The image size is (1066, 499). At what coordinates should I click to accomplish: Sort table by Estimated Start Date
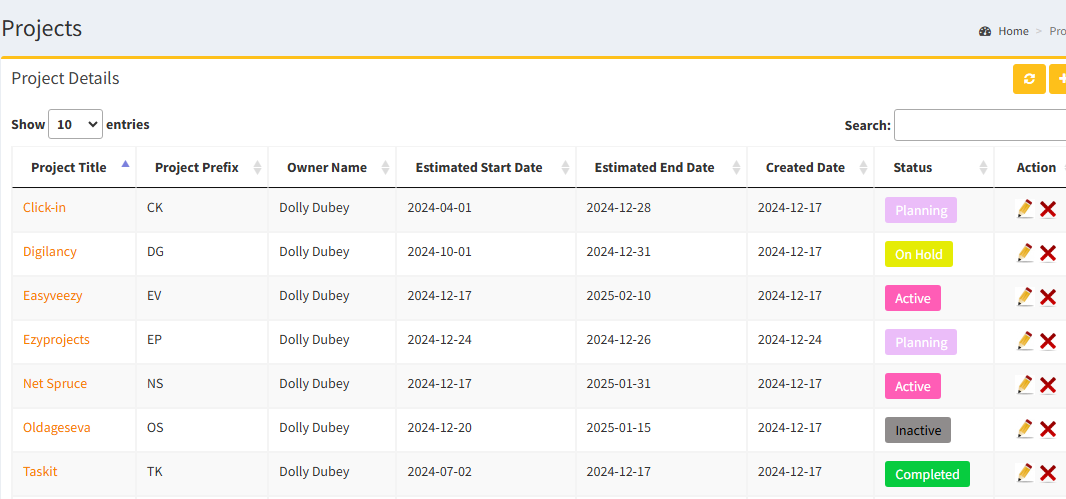point(478,167)
